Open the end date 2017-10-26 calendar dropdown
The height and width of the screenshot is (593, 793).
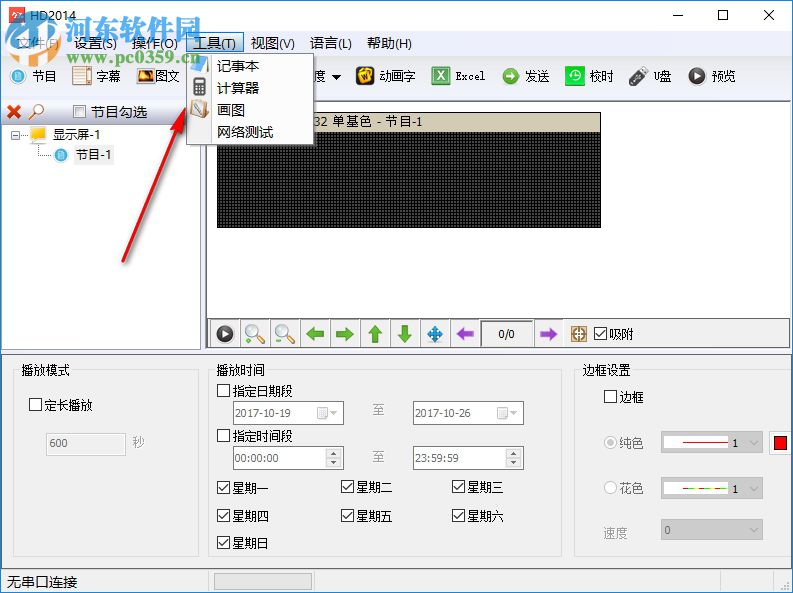pyautogui.click(x=507, y=414)
